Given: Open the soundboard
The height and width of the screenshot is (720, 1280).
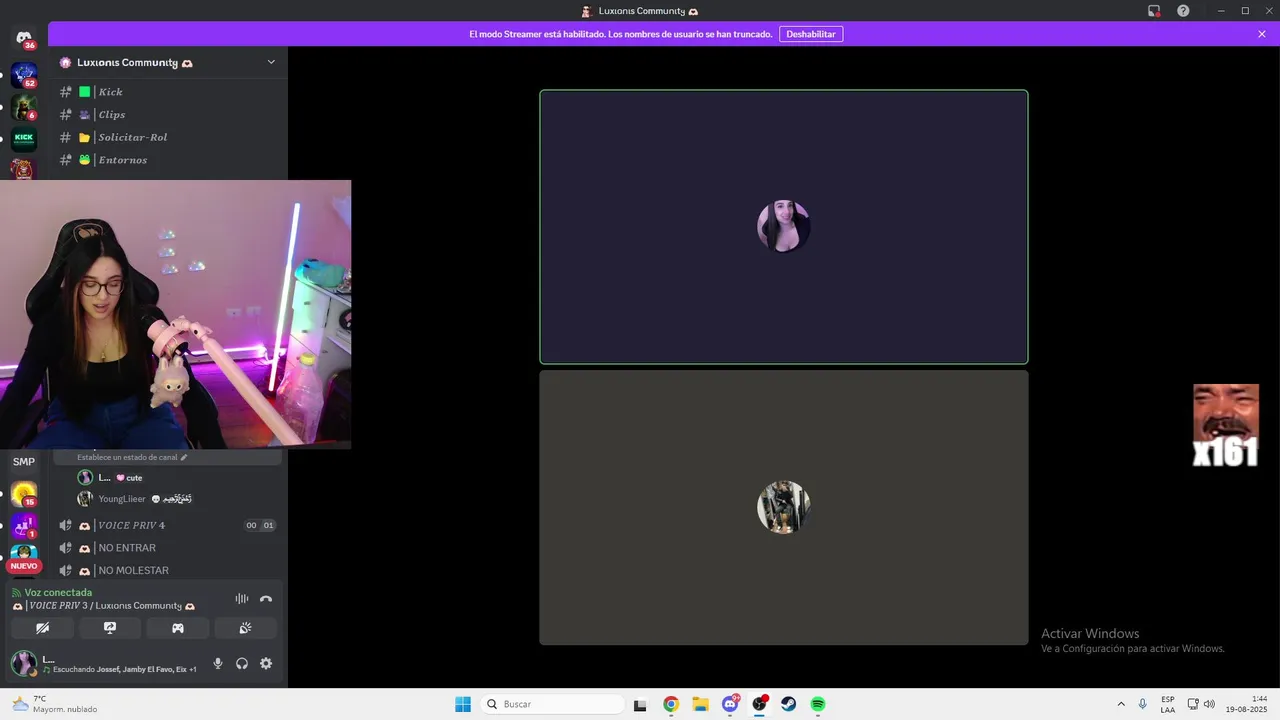Looking at the screenshot, I should coord(245,628).
